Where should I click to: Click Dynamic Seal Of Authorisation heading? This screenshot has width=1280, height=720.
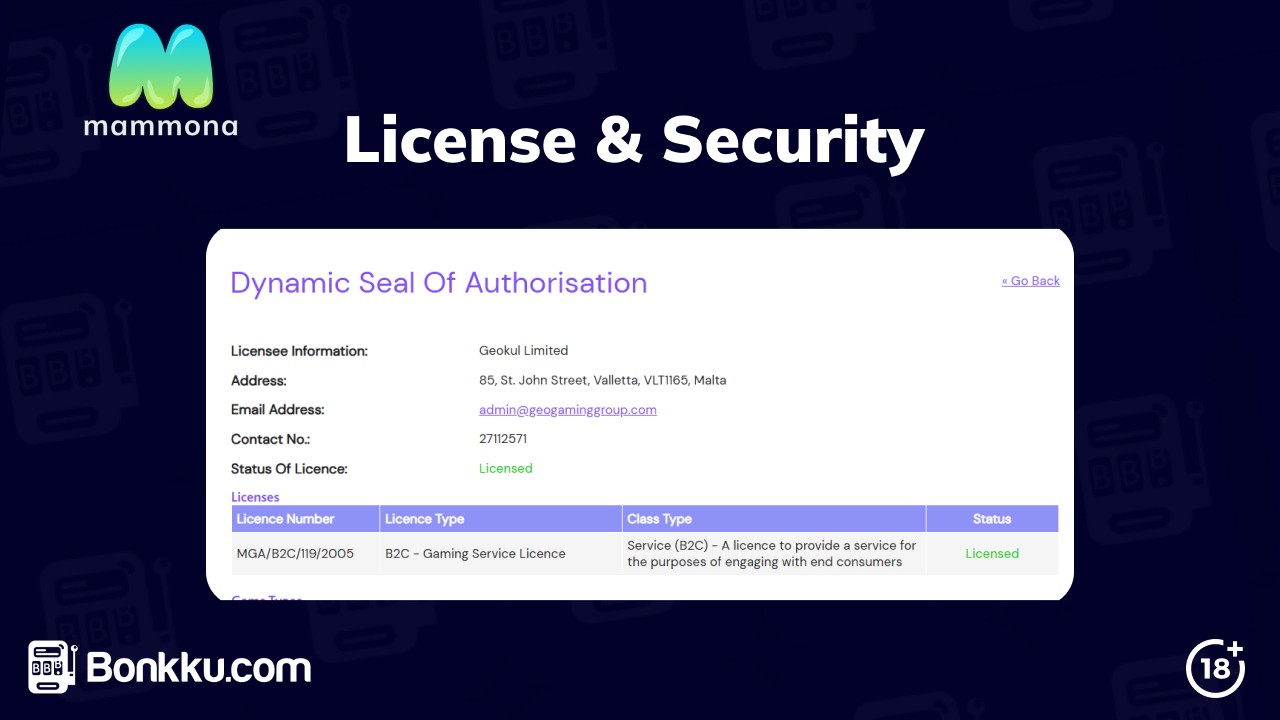pos(439,283)
